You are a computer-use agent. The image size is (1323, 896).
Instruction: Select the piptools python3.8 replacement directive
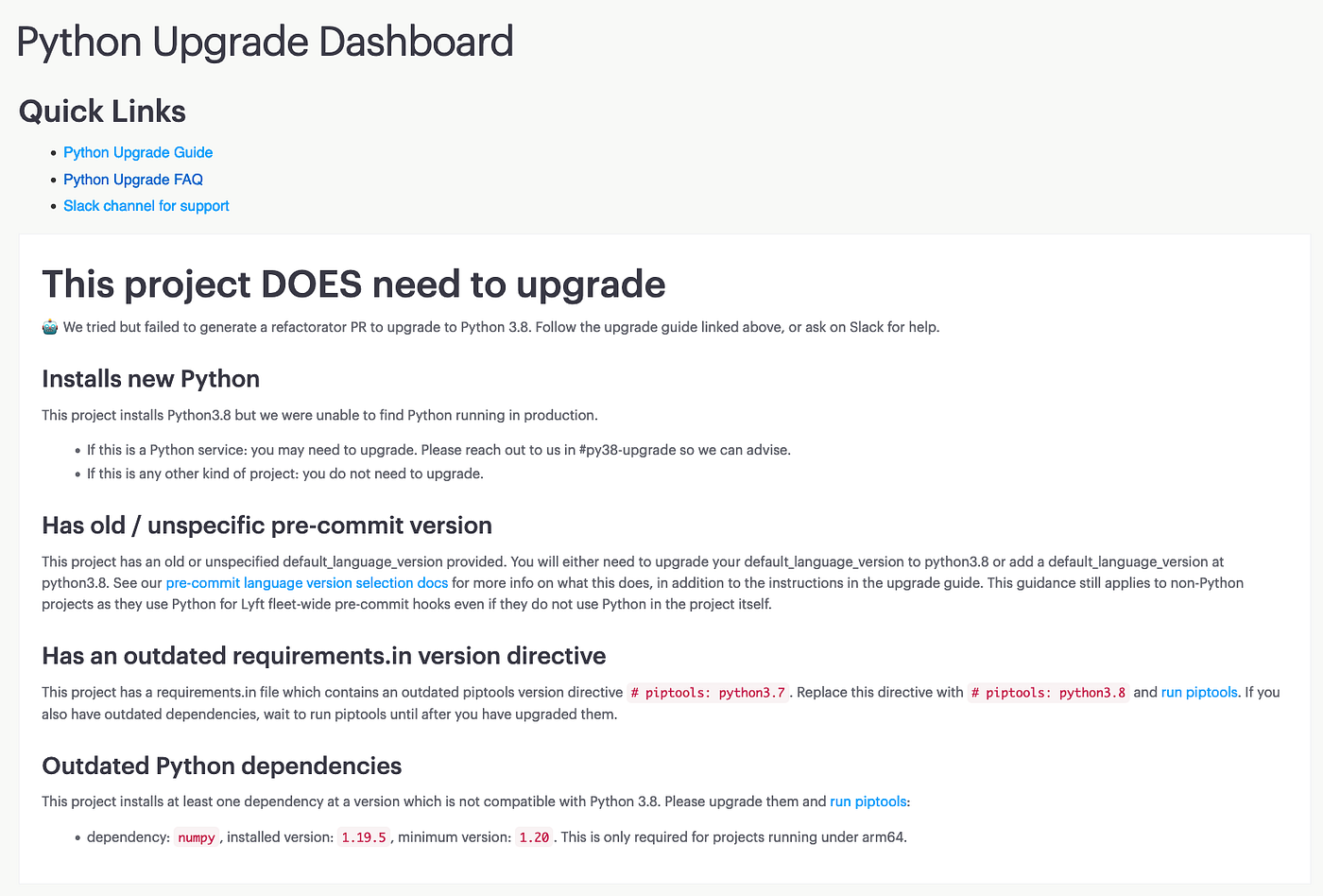[x=1047, y=692]
